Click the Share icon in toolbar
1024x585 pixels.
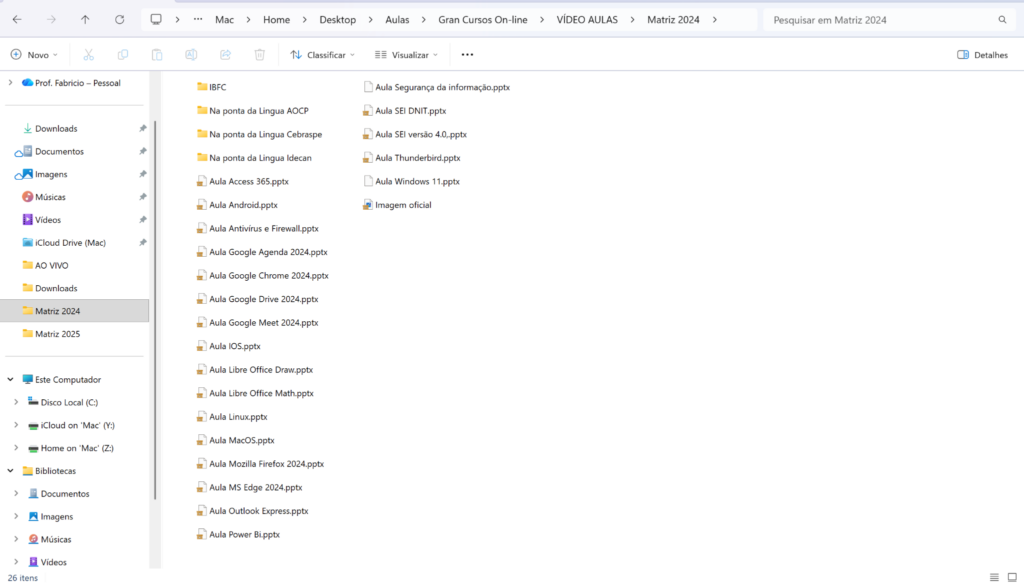[x=225, y=55]
